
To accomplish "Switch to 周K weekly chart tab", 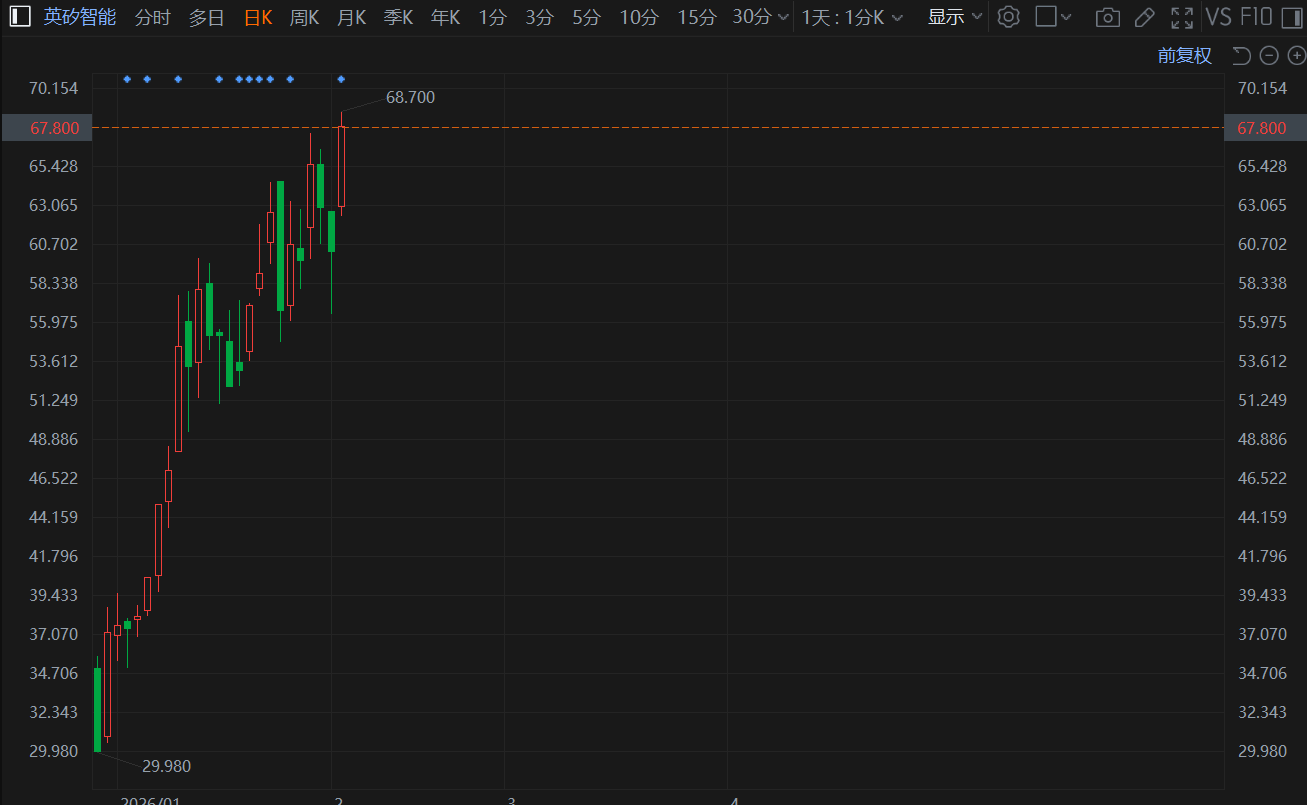I will (304, 17).
